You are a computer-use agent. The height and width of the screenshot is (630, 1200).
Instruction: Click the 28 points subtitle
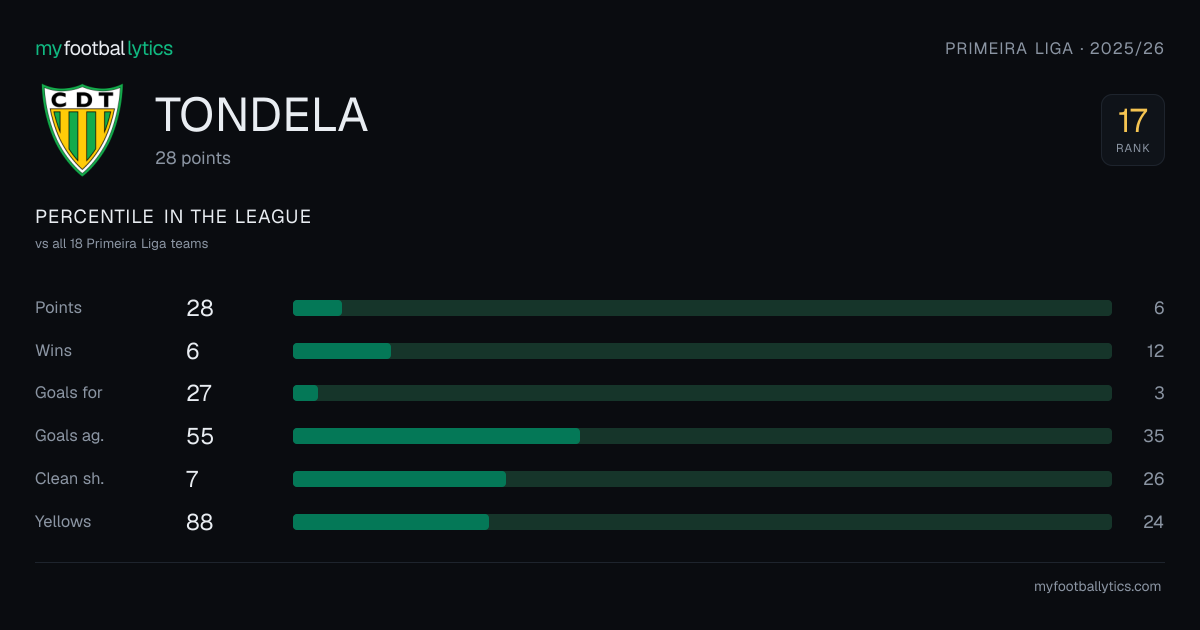click(193, 158)
